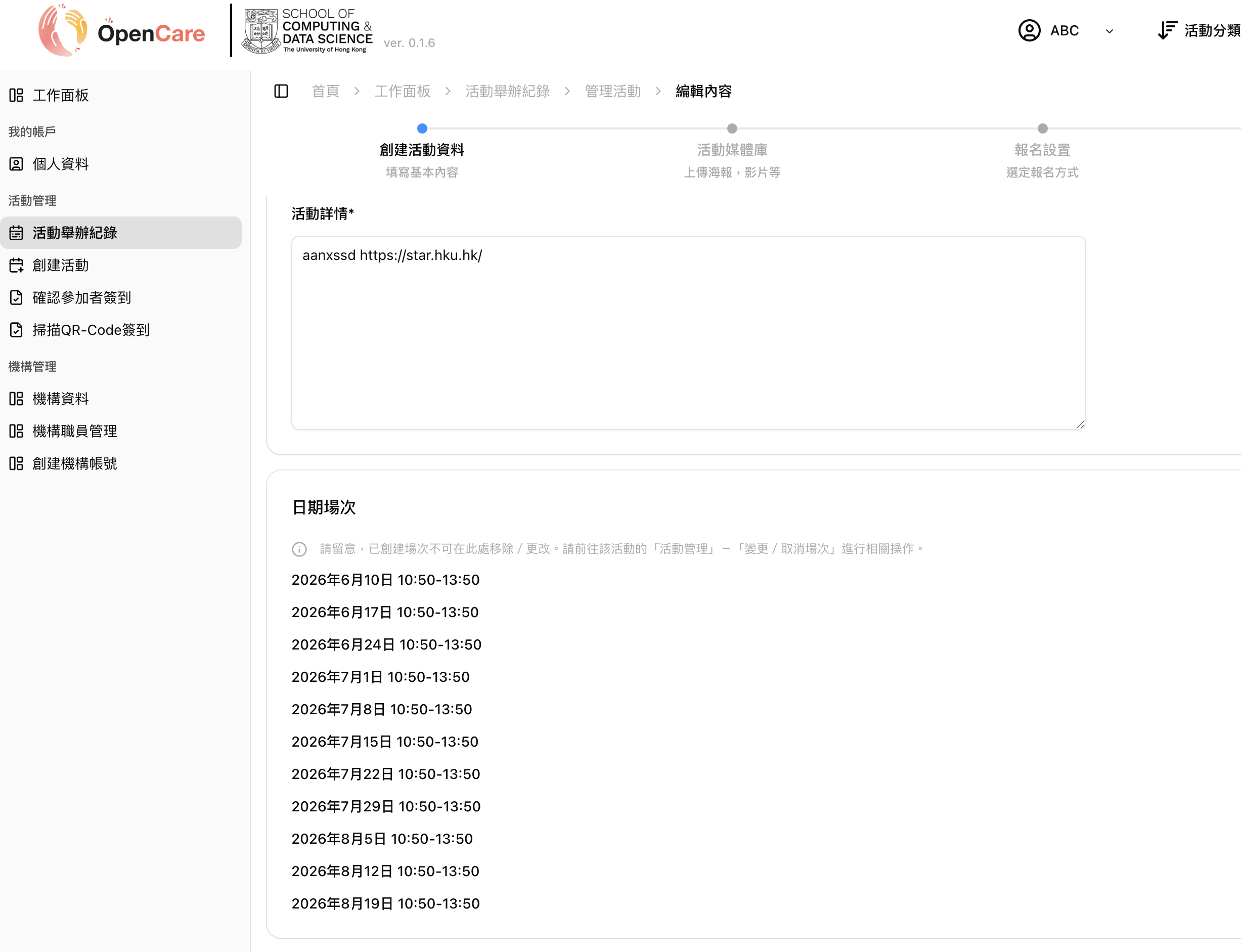Click session 2026年7月1日 10:50-13:50
1241x952 pixels.
tap(381, 677)
